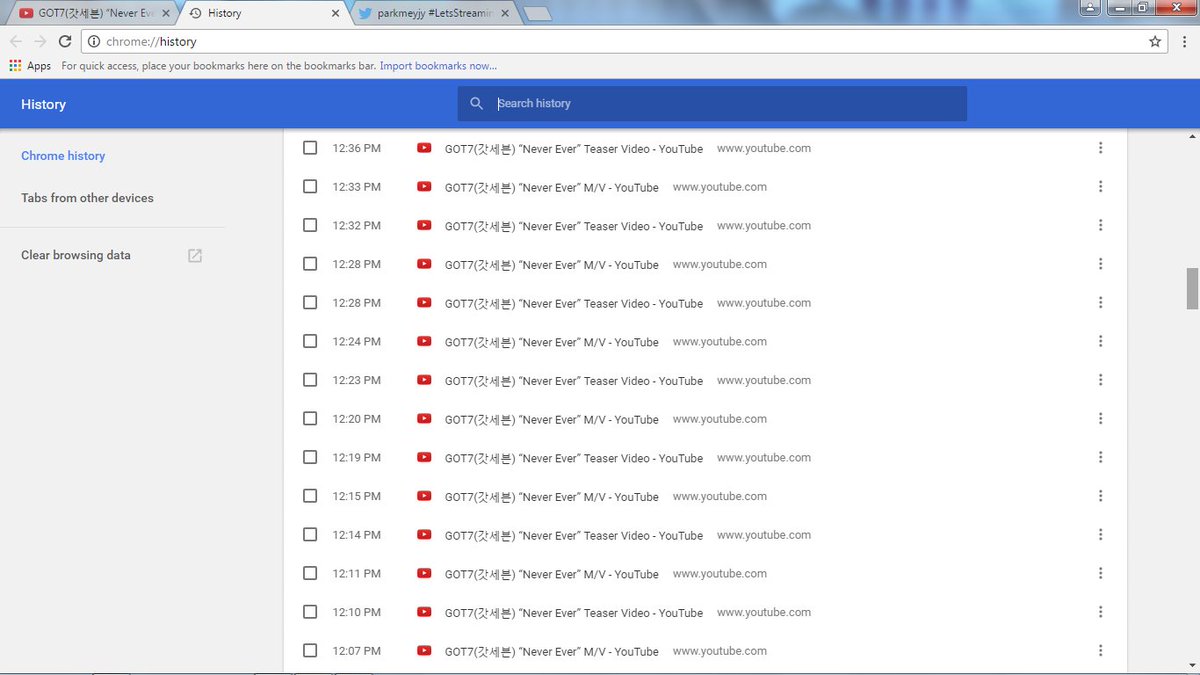
Task: Expand the options menu for 12:33 PM entry
Action: [1100, 187]
